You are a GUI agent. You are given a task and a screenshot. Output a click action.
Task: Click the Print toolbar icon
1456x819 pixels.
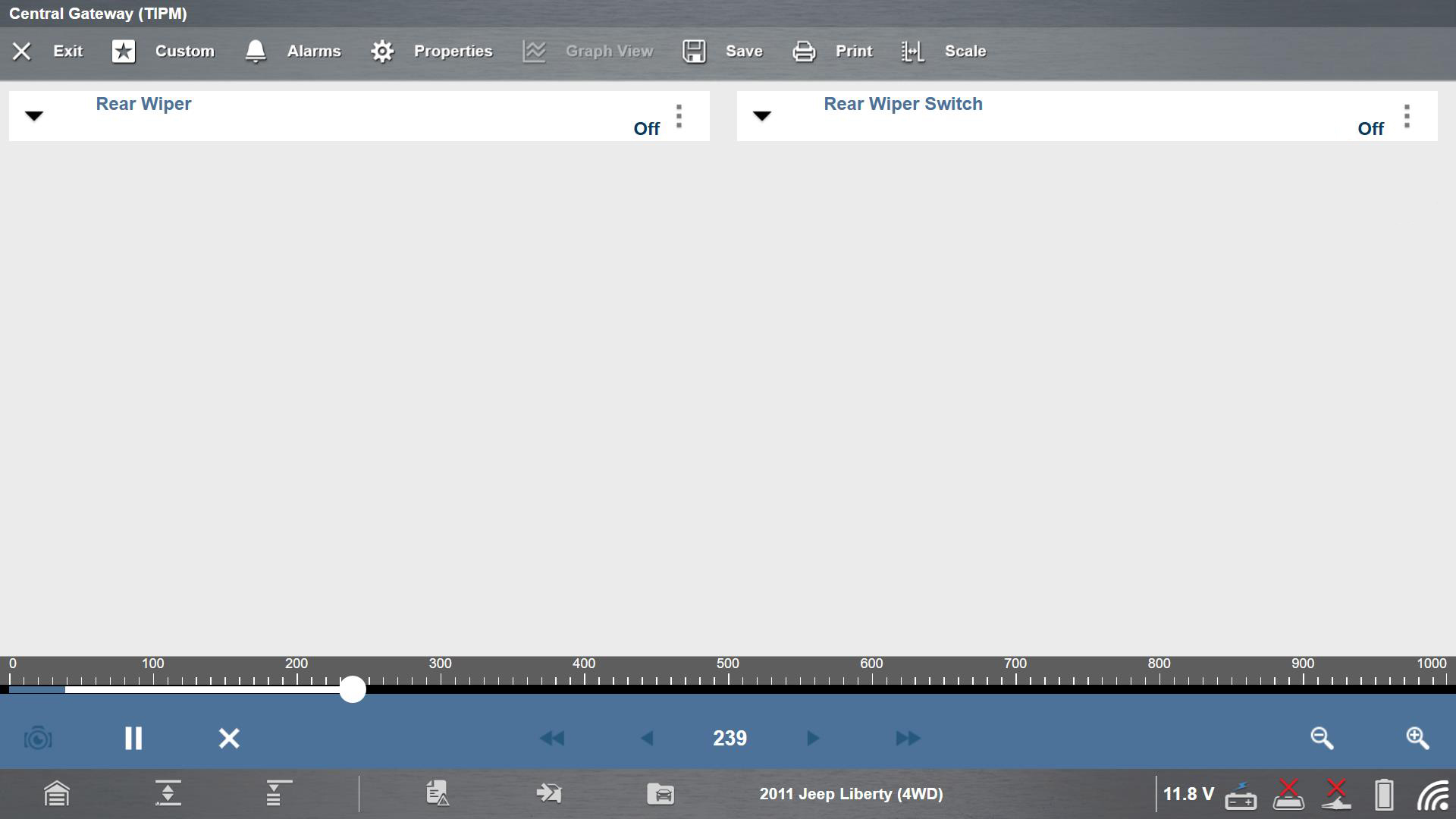804,51
